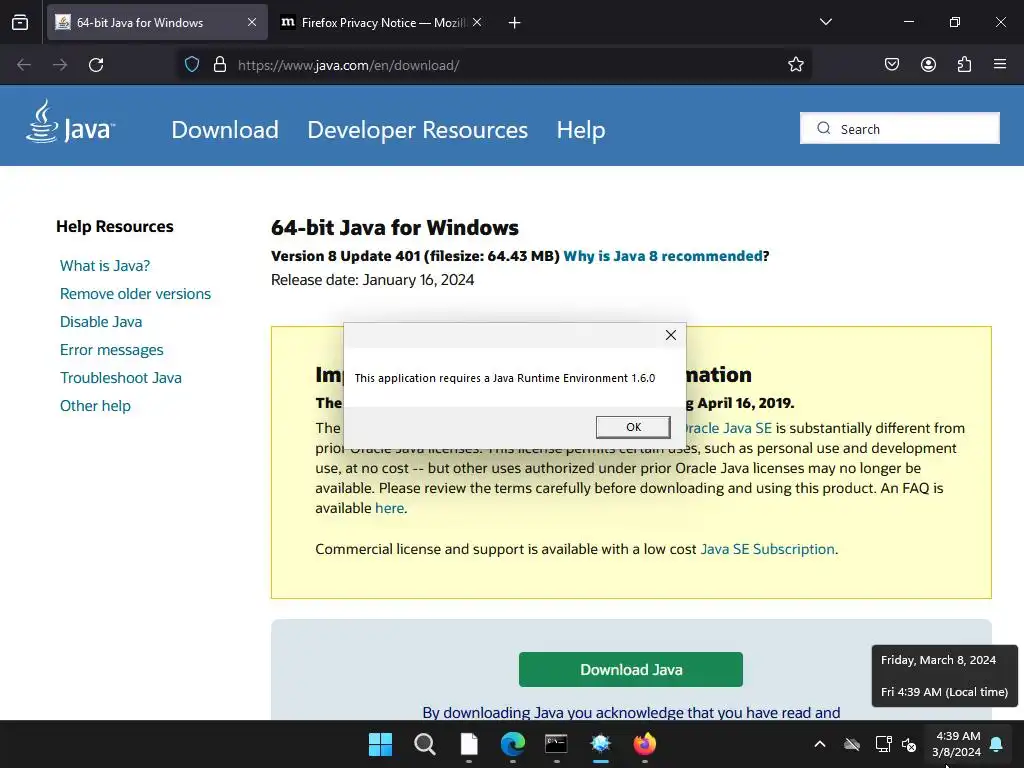Open the file document icon in taskbar
Image resolution: width=1024 pixels, height=768 pixels.
click(x=469, y=744)
